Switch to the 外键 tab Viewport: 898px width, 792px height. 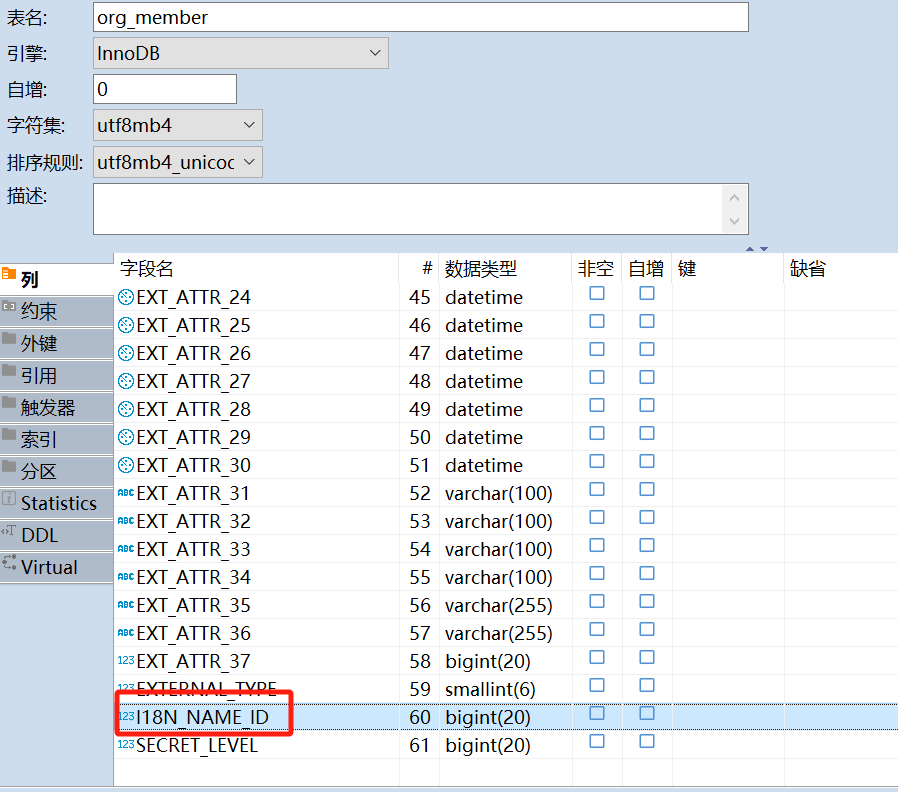[x=57, y=344]
